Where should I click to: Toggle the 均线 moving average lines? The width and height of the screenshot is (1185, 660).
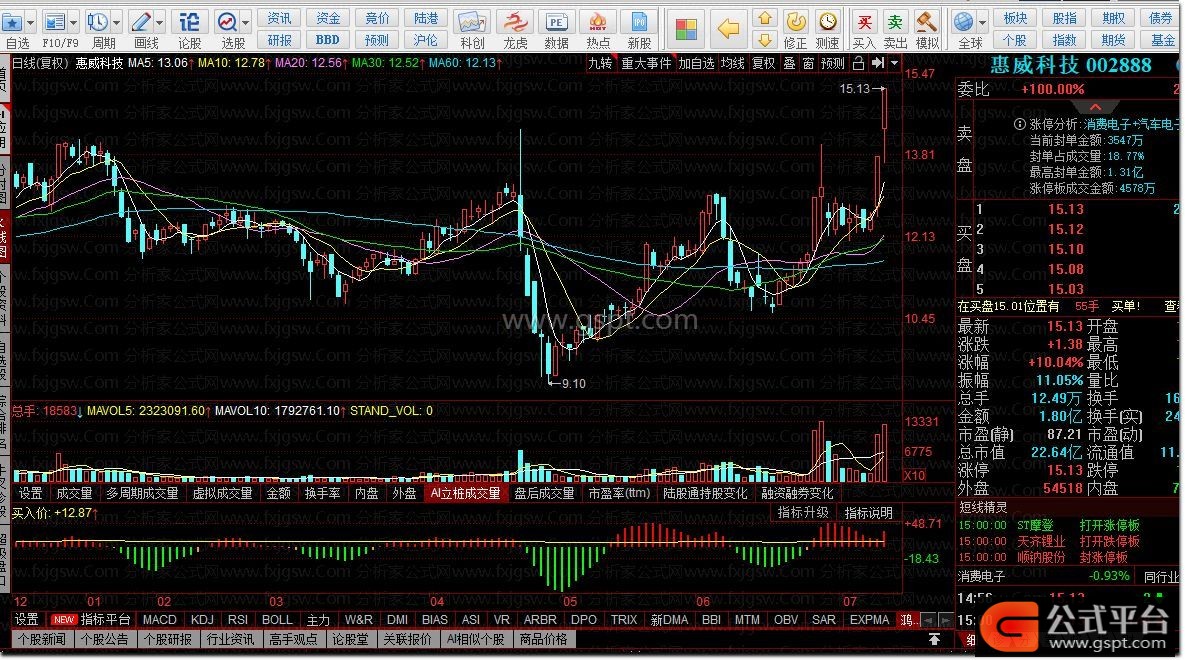click(x=732, y=64)
